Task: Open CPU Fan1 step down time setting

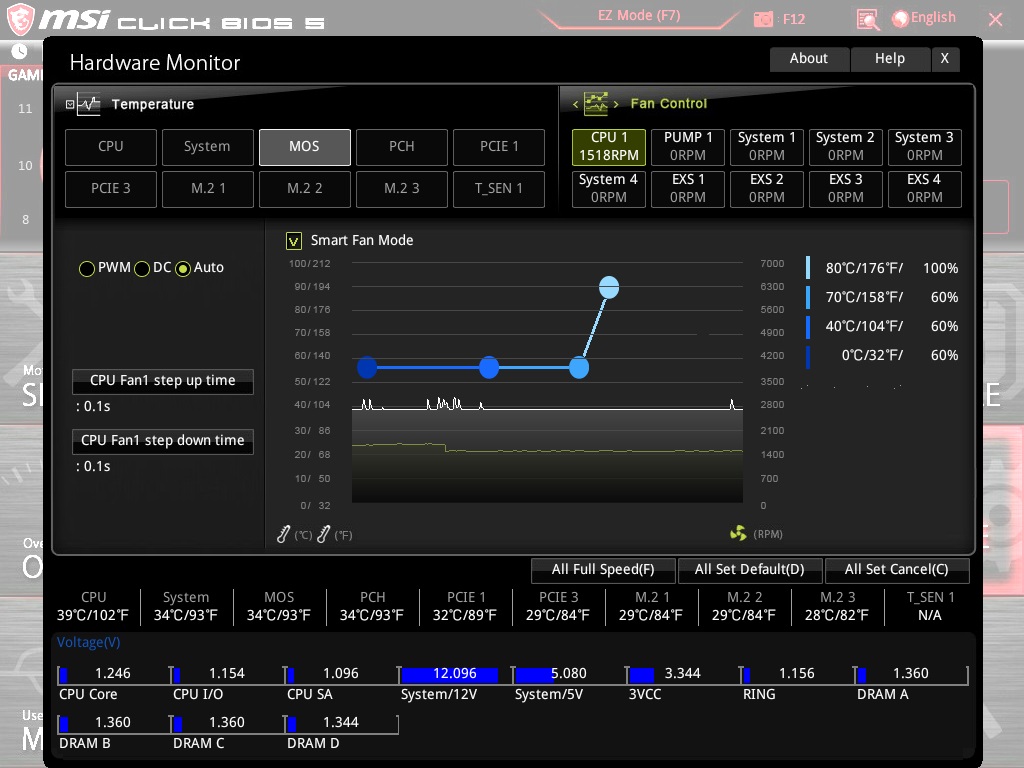Action: point(163,441)
